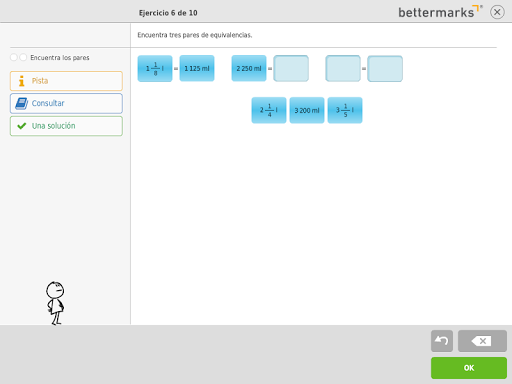The height and width of the screenshot is (384, 512).
Task: Click the first empty slot of third pair
Action: pos(343,69)
